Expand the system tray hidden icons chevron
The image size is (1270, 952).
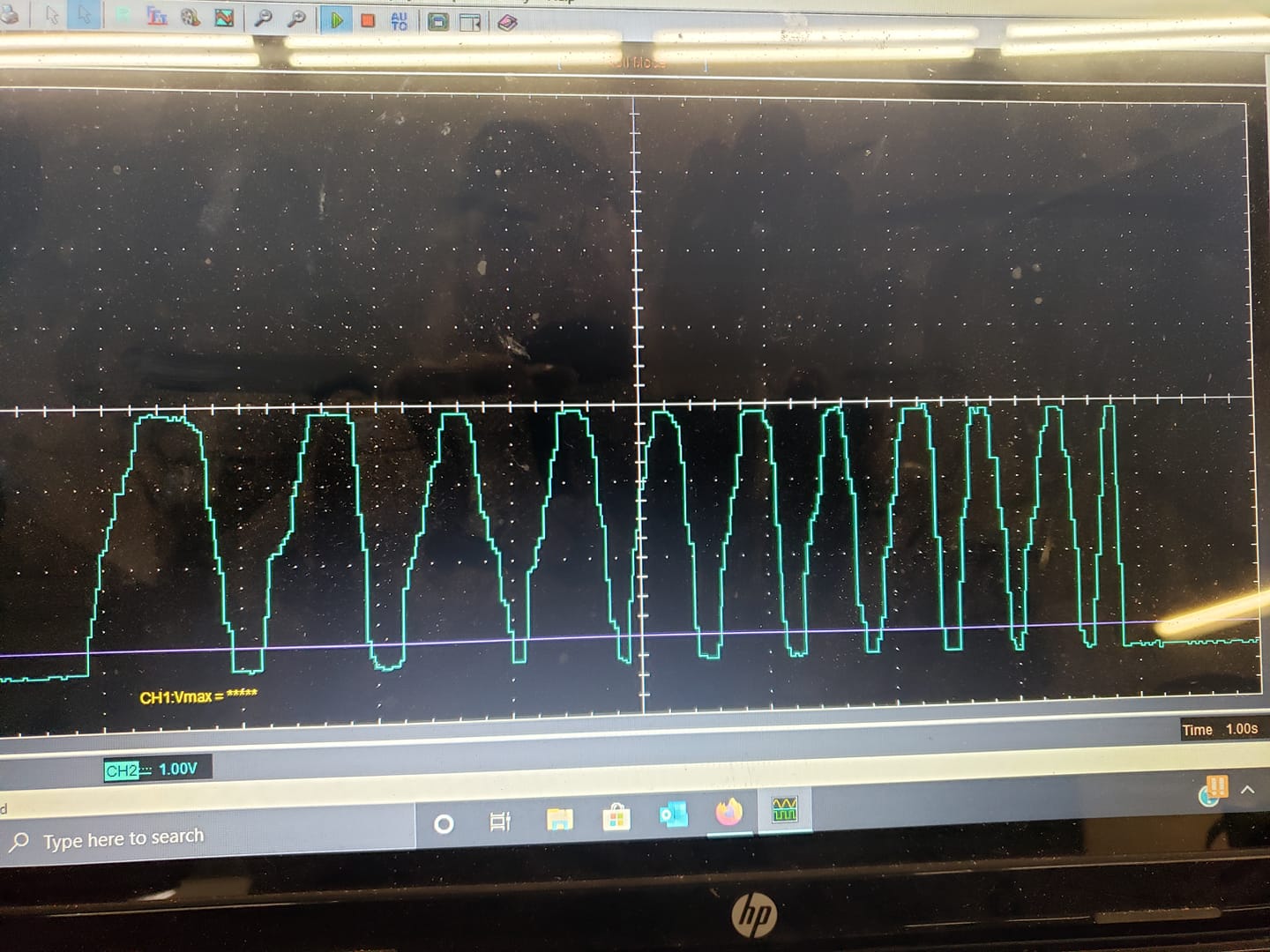pos(1248,790)
